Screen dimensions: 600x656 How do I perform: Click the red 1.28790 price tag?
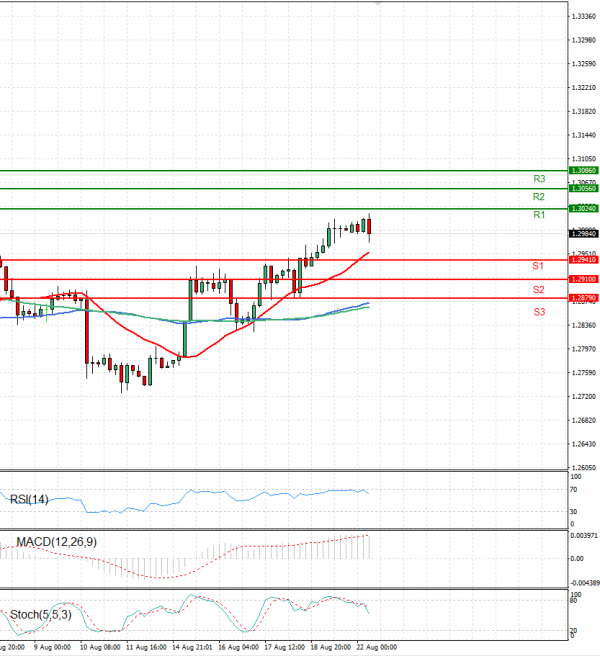(583, 298)
